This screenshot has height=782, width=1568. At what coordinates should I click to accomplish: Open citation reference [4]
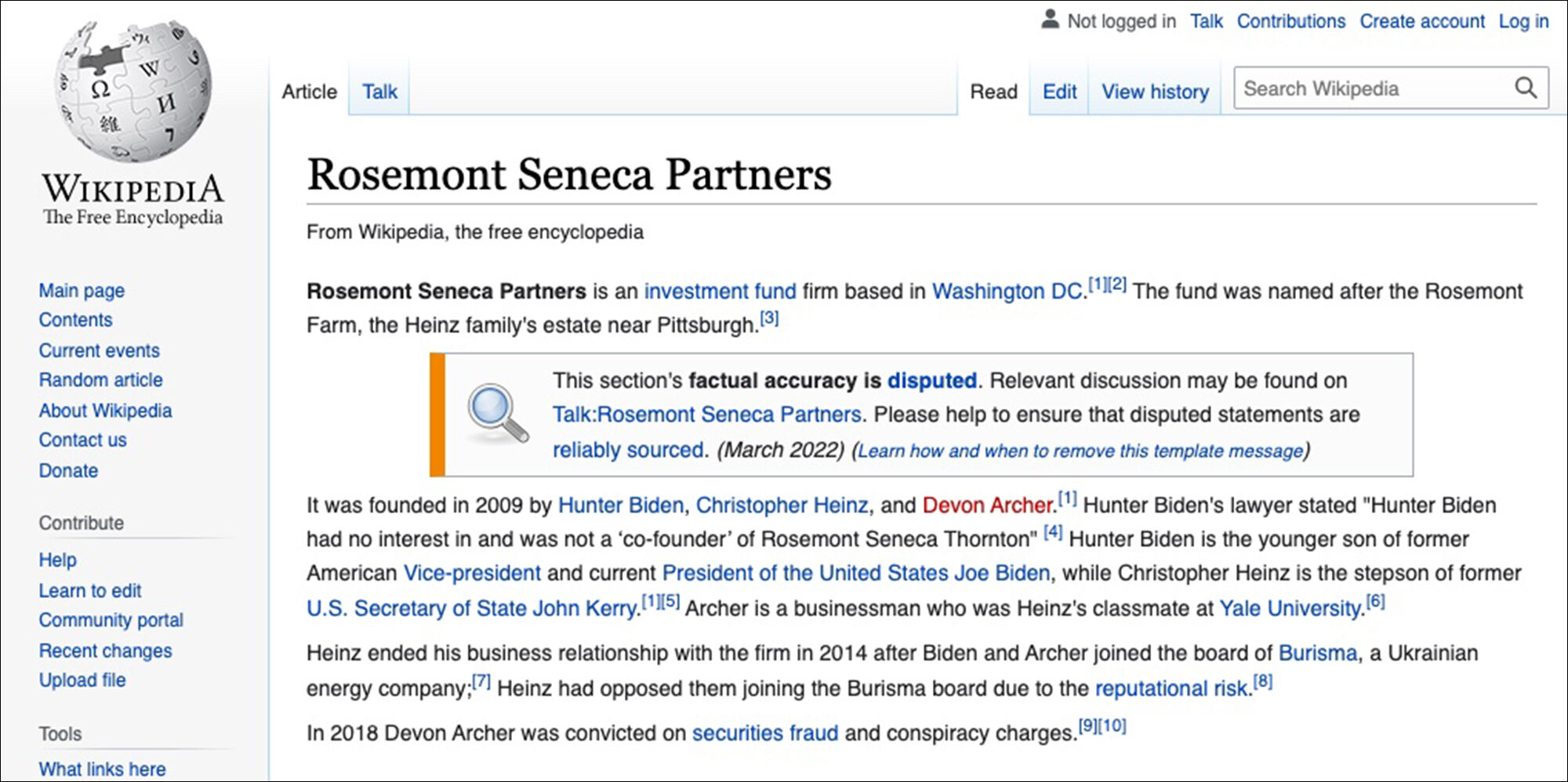click(x=1053, y=533)
